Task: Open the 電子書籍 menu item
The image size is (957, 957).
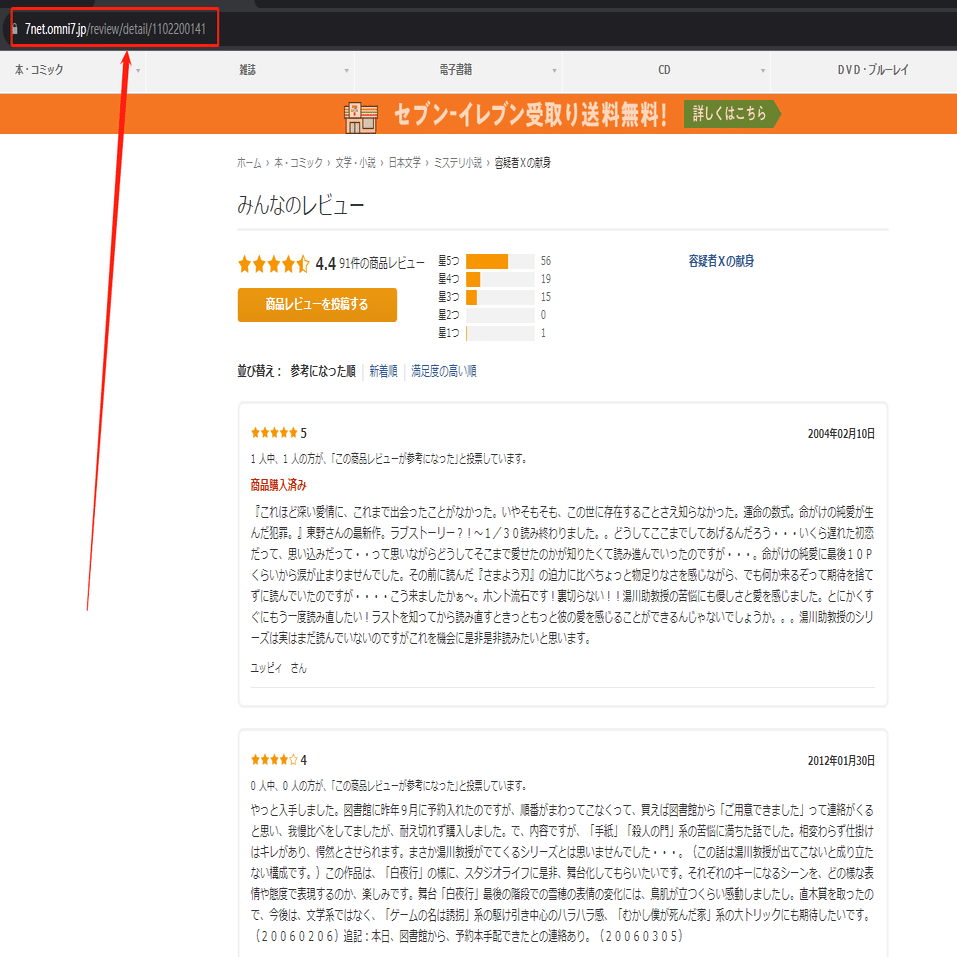Action: click(x=456, y=70)
